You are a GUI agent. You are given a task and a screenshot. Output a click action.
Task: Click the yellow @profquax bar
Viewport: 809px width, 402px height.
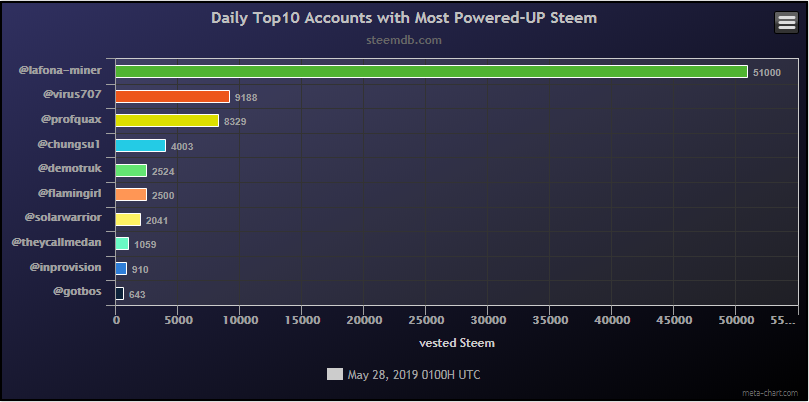167,121
